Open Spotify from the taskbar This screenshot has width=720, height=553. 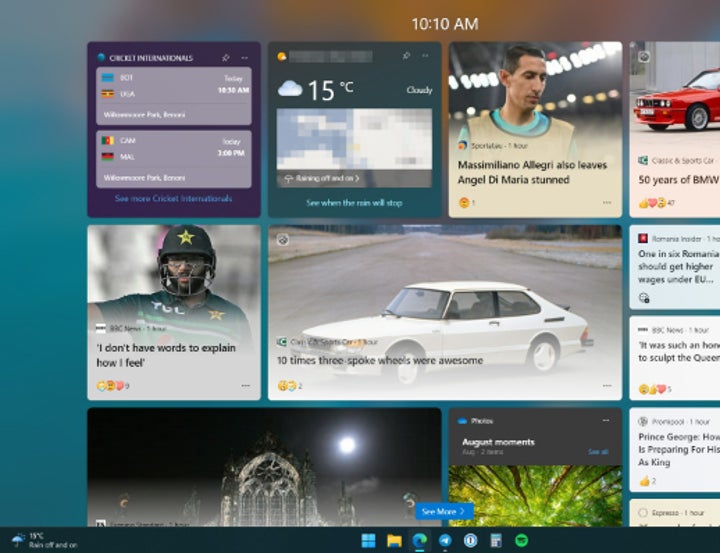(x=521, y=541)
